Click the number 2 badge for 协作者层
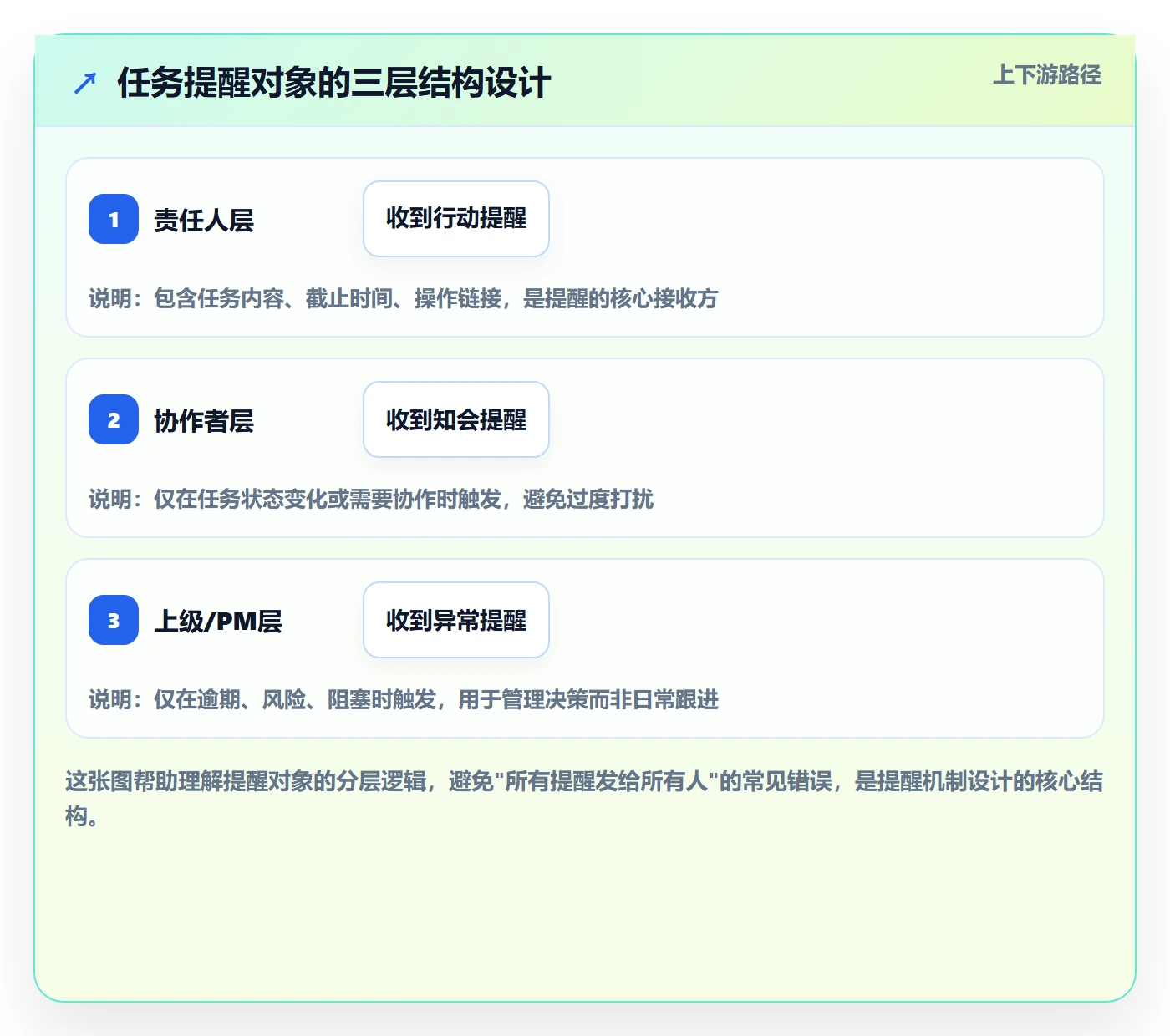 114,419
